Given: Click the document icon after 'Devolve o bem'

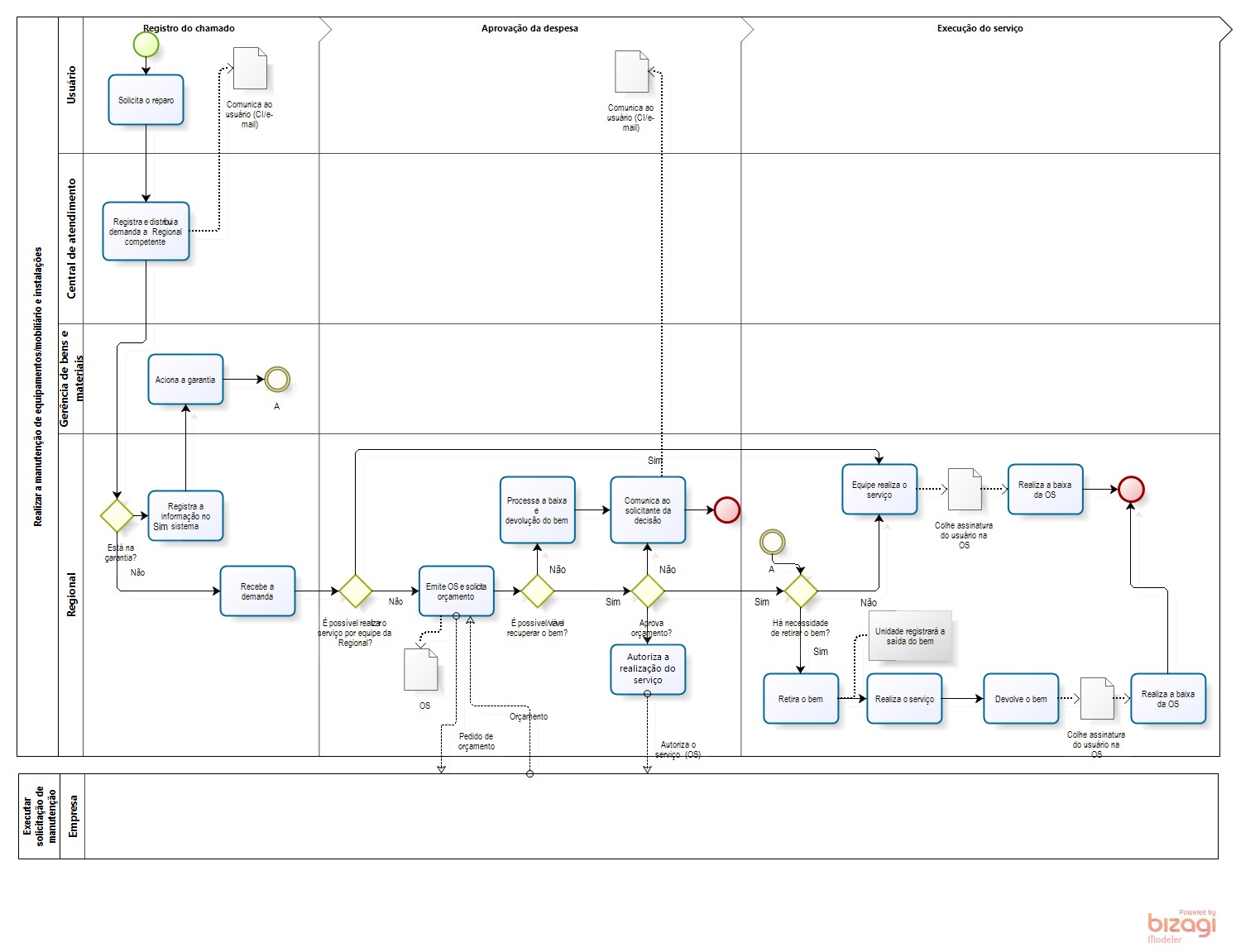Looking at the screenshot, I should click(1097, 698).
